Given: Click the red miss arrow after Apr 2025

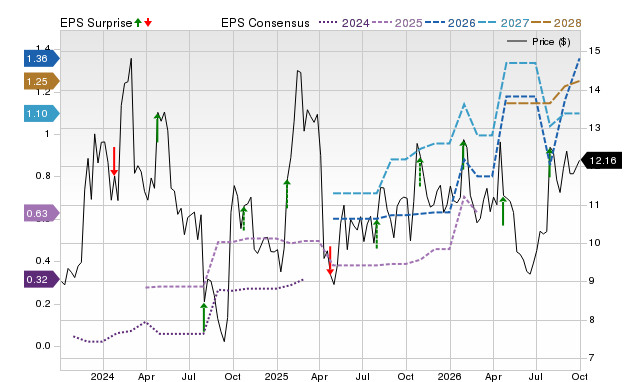Looking at the screenshot, I should pyautogui.click(x=330, y=260).
